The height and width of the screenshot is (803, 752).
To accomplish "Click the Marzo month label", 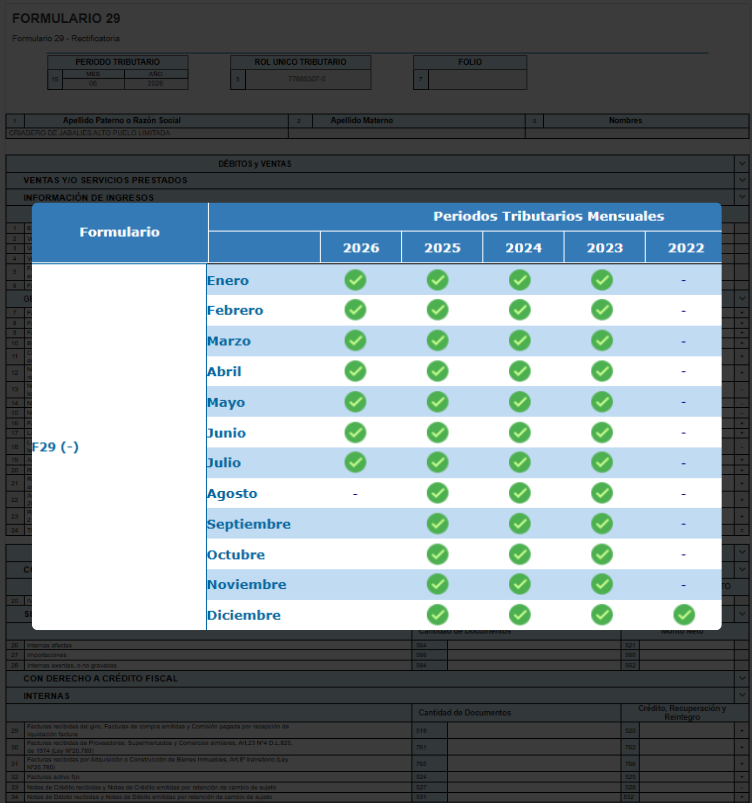I will click(x=229, y=341).
